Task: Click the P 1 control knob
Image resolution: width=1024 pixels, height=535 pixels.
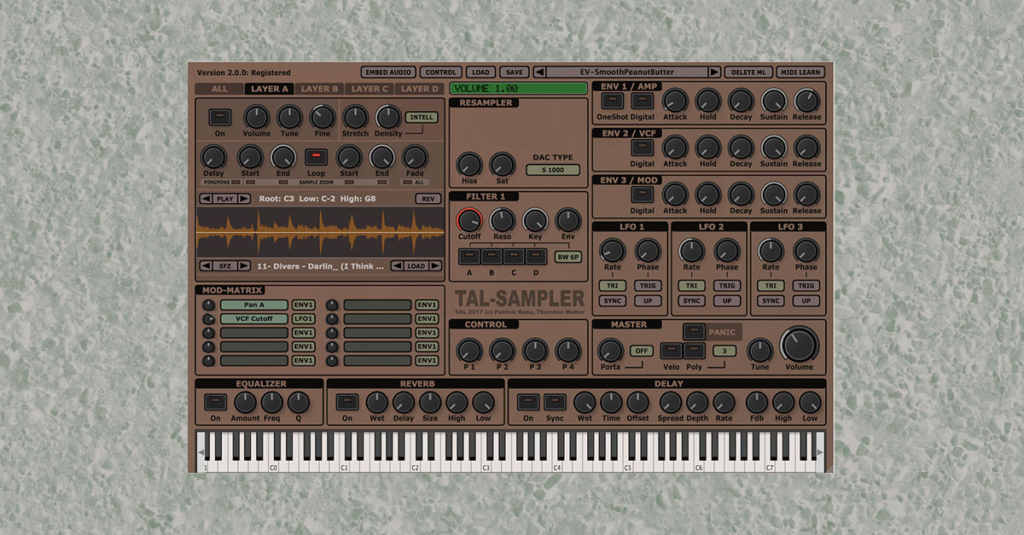Action: coord(469,351)
